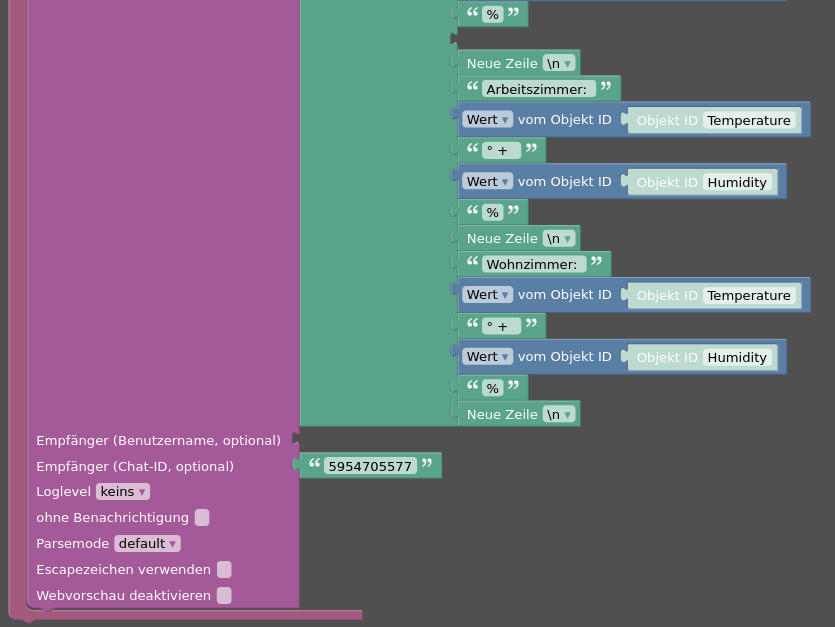Open the Loglevel dropdown set to keins
This screenshot has height=627, width=835.
click(x=122, y=491)
